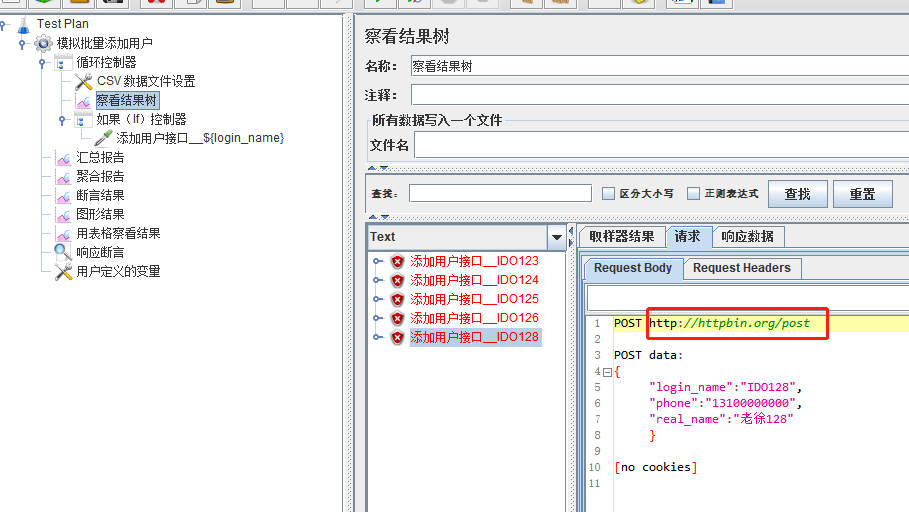Enable the 正则表达式 checkbox
Image resolution: width=909 pixels, height=512 pixels.
pyautogui.click(x=693, y=194)
